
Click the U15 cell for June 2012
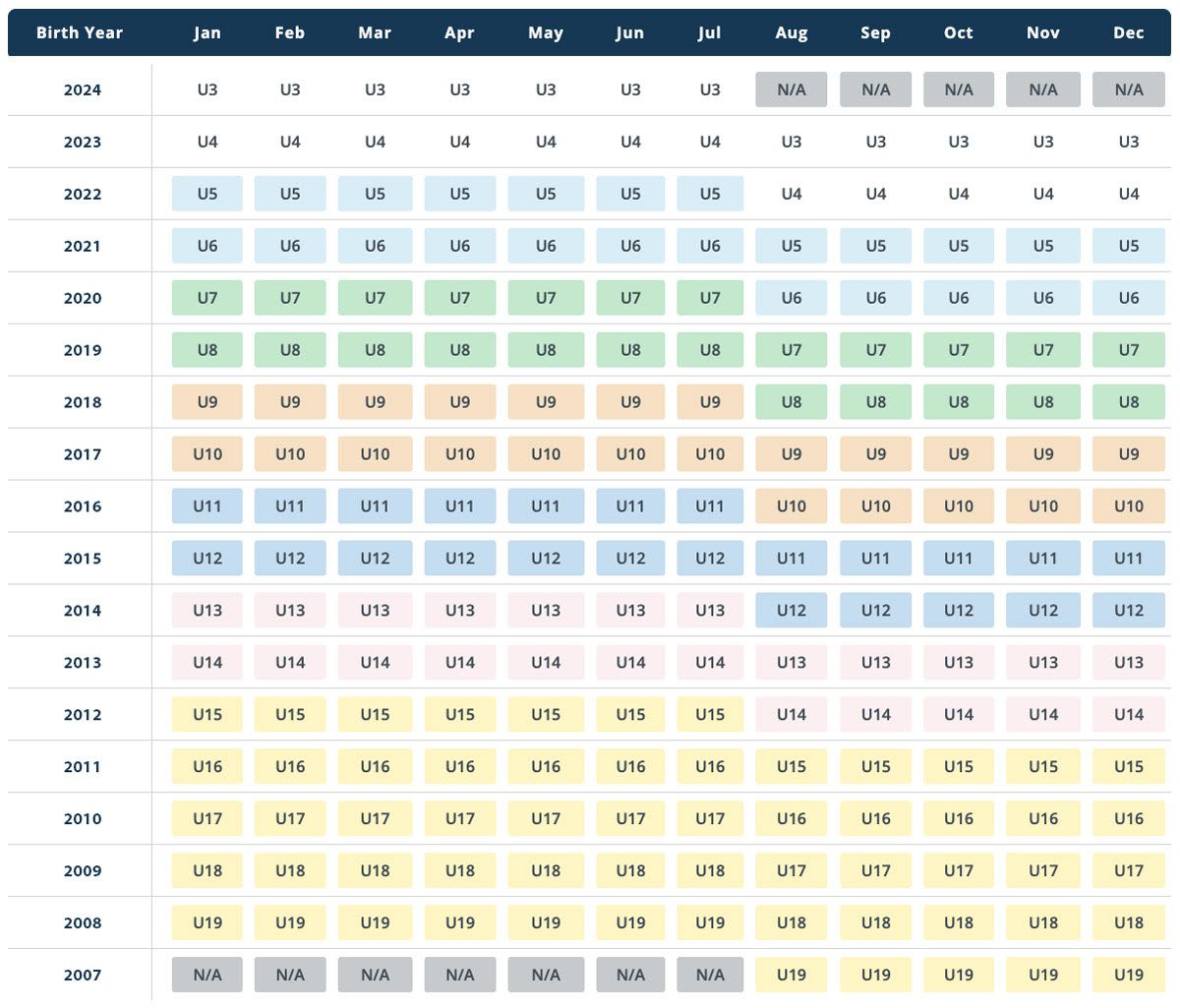(630, 714)
